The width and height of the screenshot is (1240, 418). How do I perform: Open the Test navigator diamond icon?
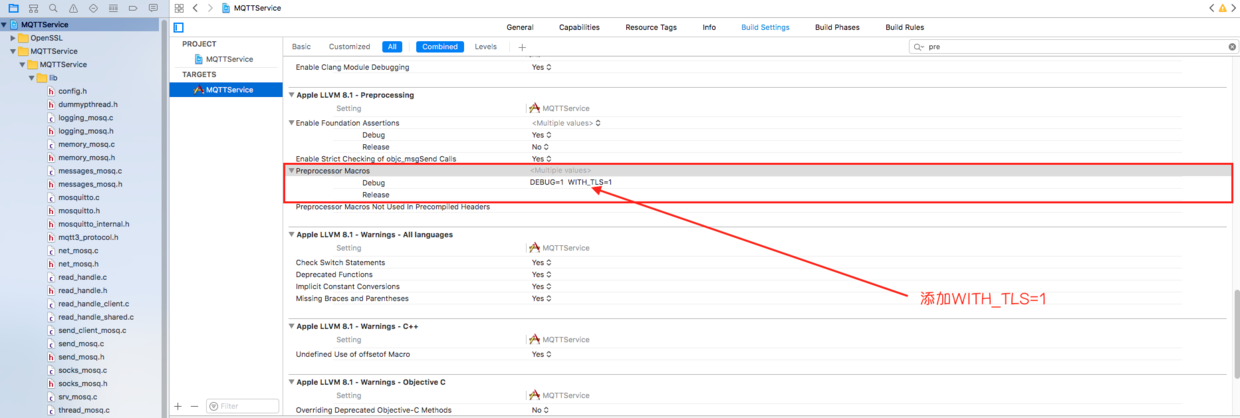(x=93, y=8)
